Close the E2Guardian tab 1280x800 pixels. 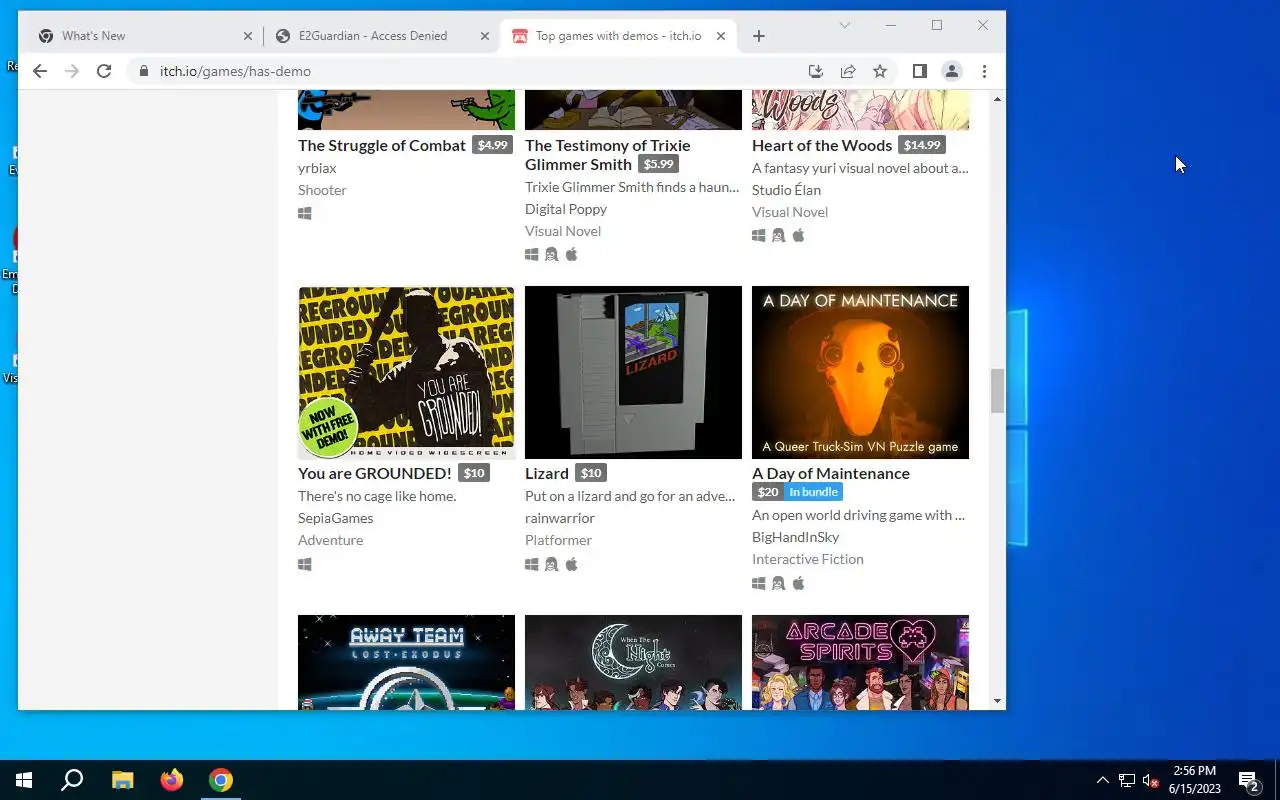(485, 36)
